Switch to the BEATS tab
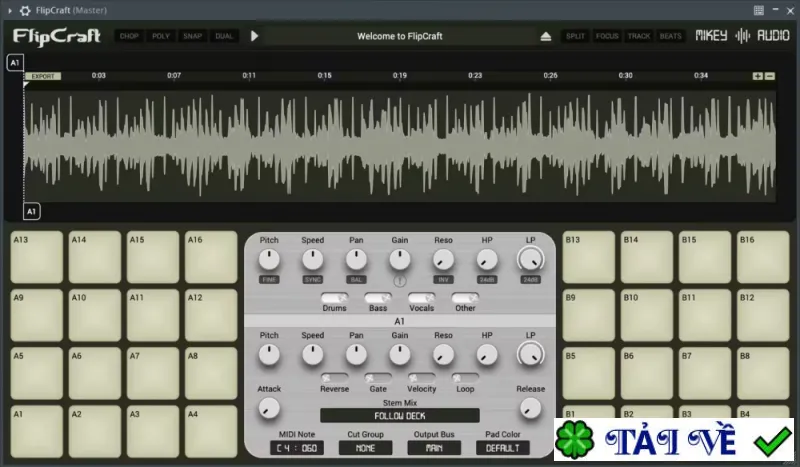 [x=670, y=36]
